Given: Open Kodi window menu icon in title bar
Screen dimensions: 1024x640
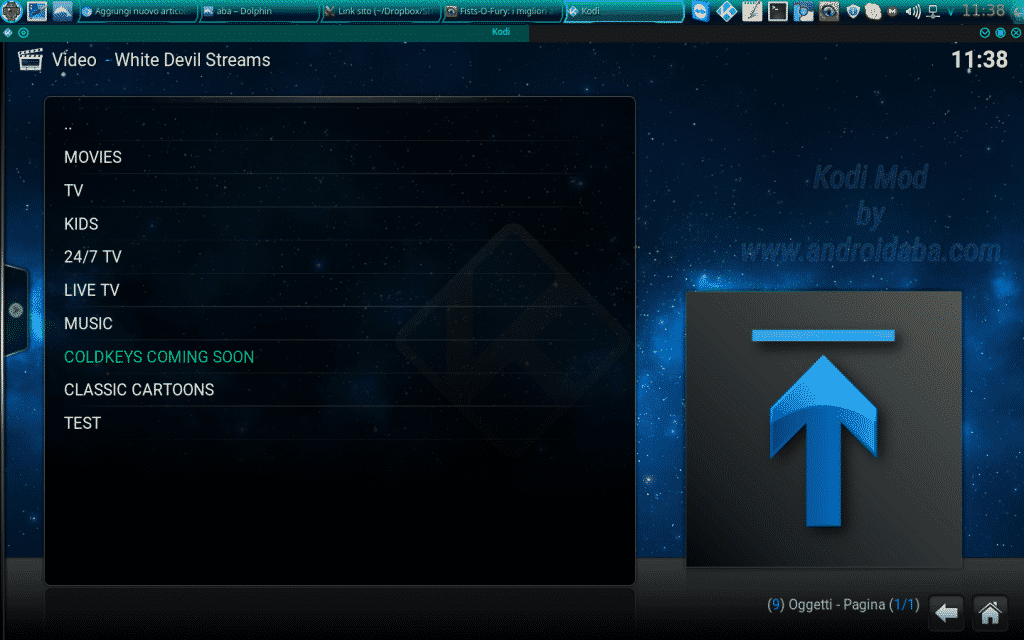Looking at the screenshot, I should (x=8, y=32).
